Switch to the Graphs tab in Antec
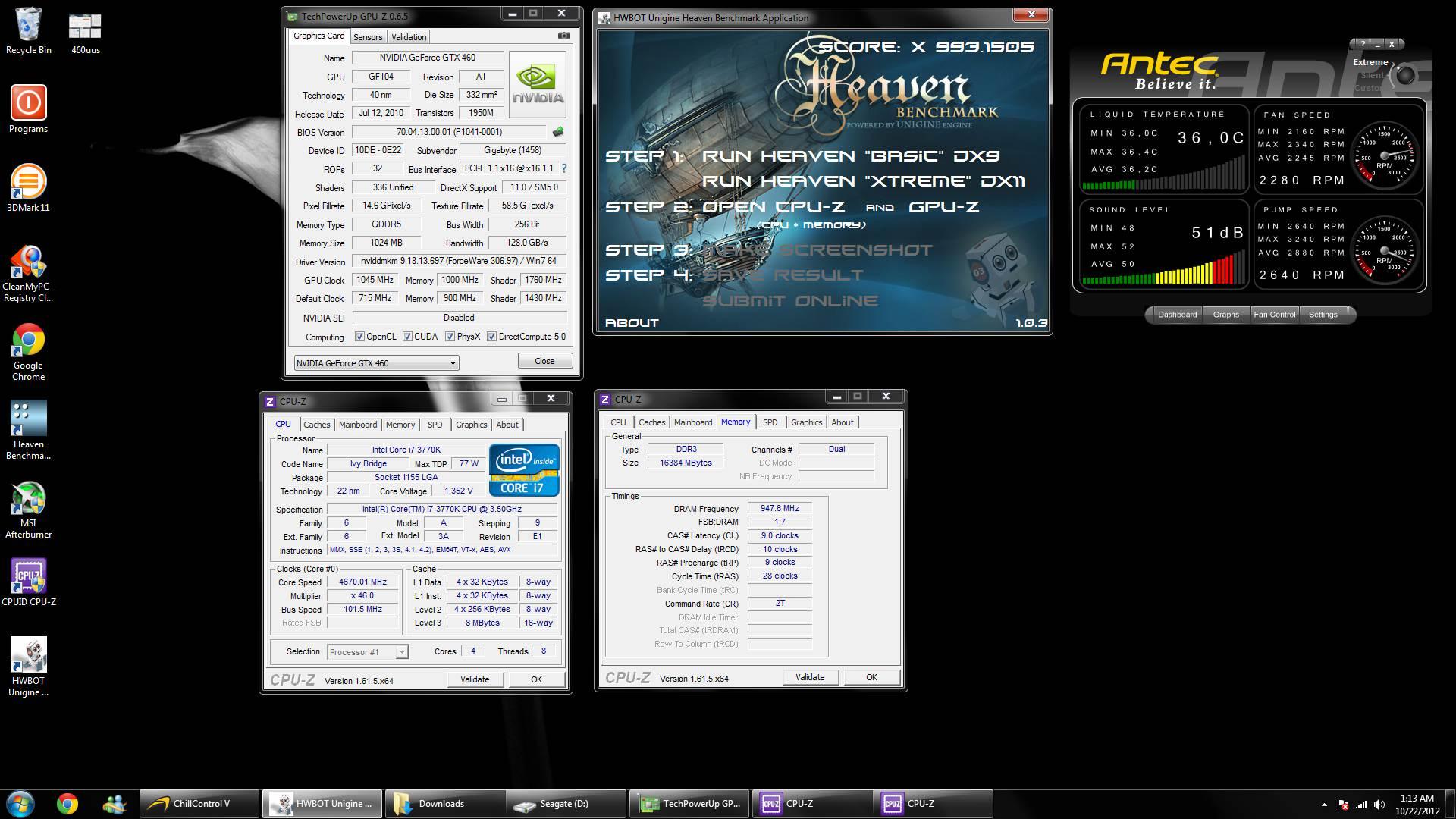Screen dimensions: 1456x819 [1225, 315]
